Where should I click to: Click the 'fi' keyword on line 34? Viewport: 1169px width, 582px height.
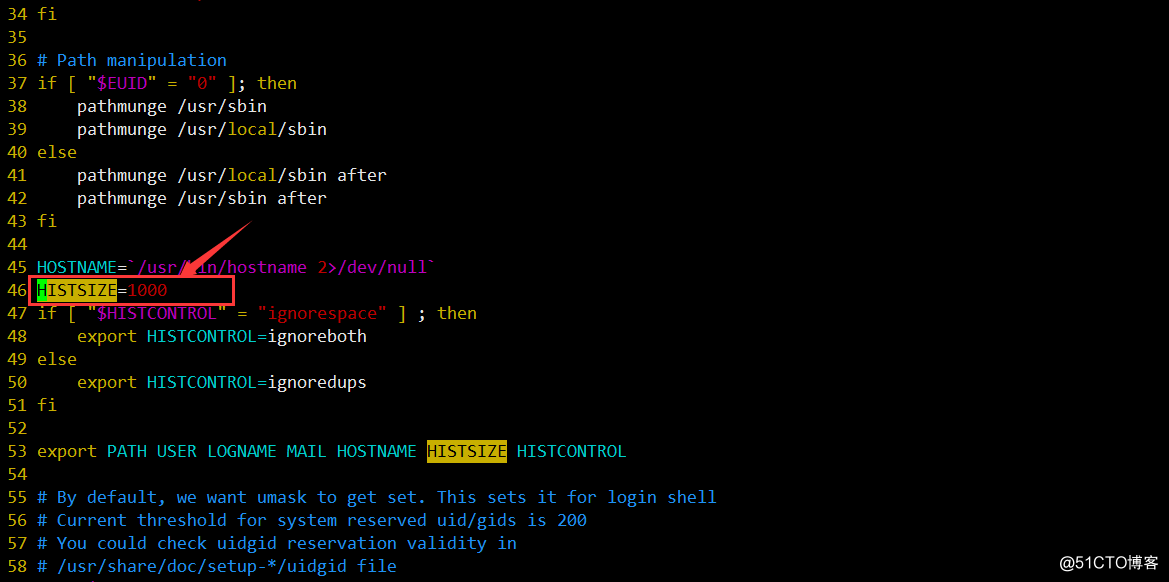(47, 13)
